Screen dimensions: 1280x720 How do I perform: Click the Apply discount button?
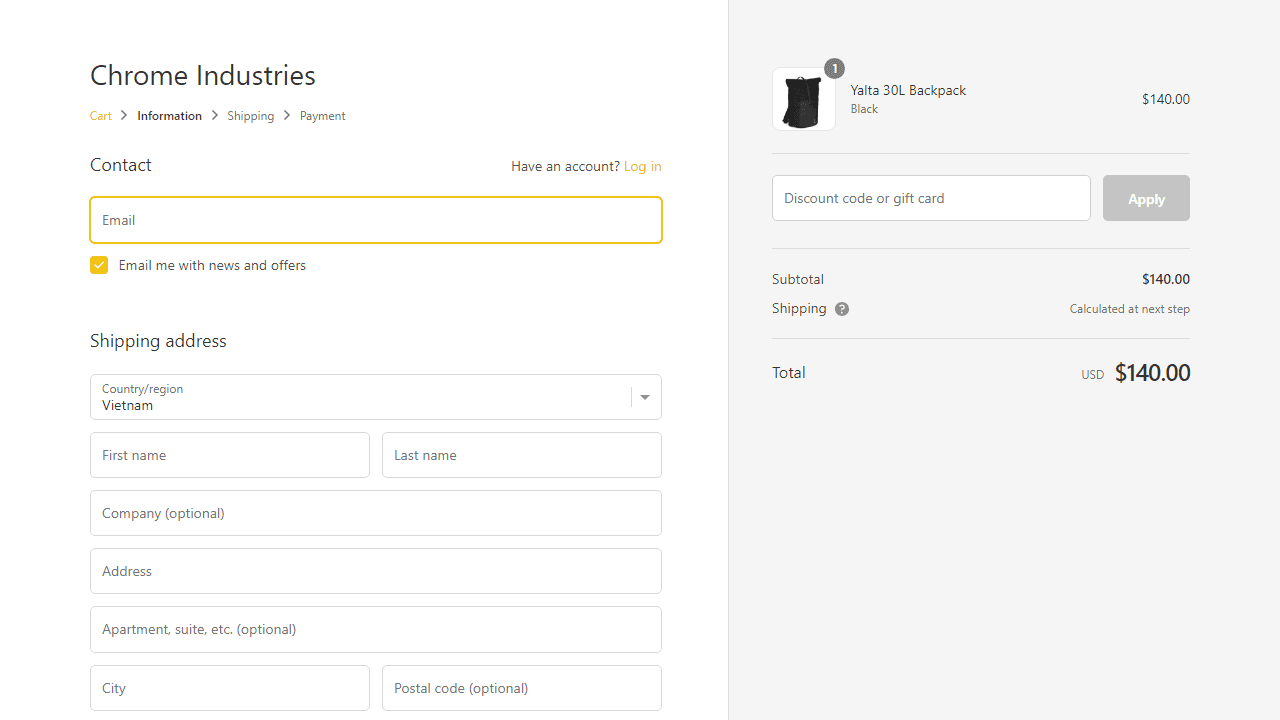[1146, 198]
